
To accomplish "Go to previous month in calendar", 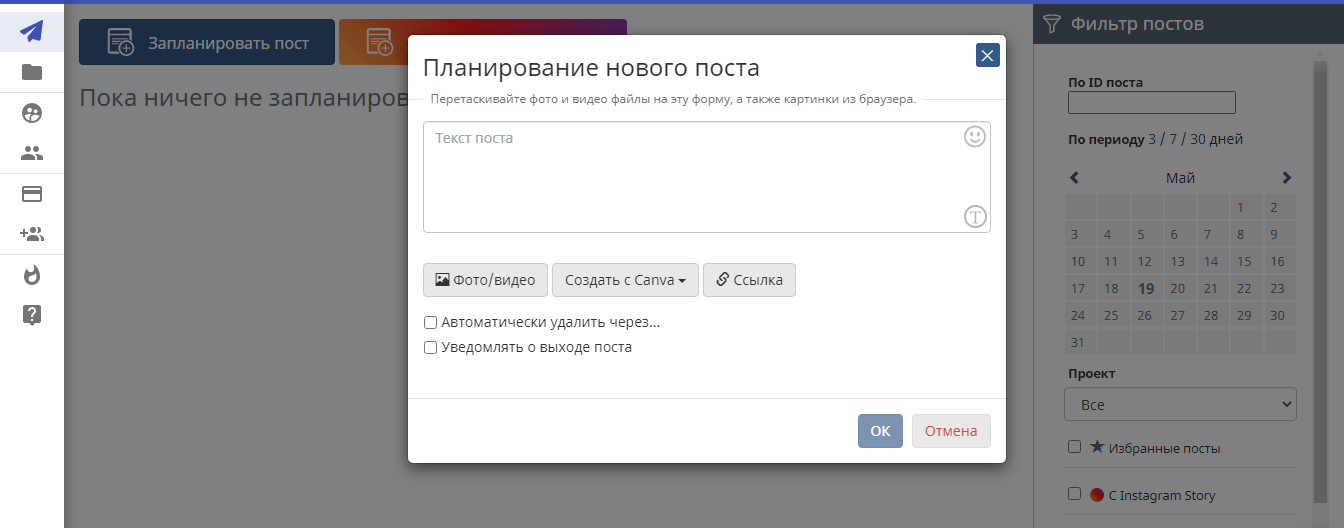I will [1075, 178].
